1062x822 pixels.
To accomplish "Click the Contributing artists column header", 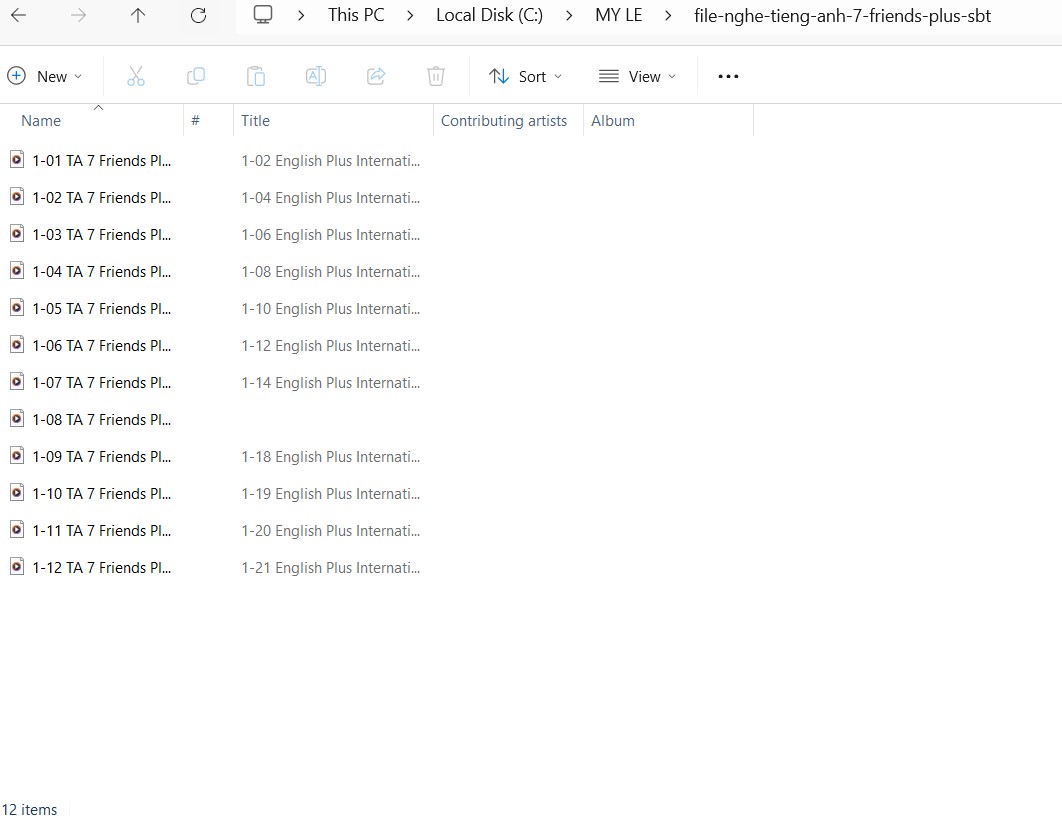I will coord(503,121).
